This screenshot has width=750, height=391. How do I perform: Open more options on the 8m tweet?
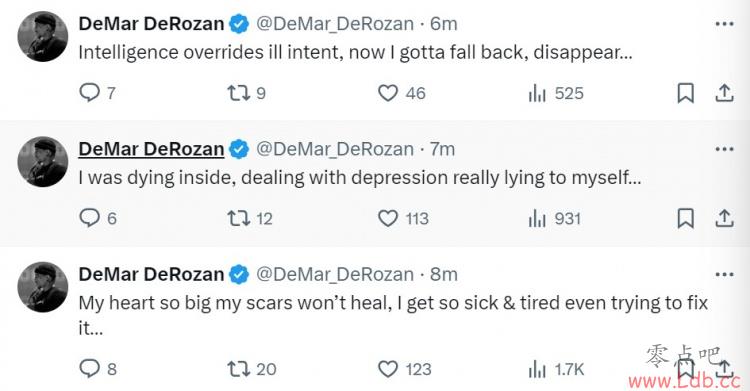[724, 275]
